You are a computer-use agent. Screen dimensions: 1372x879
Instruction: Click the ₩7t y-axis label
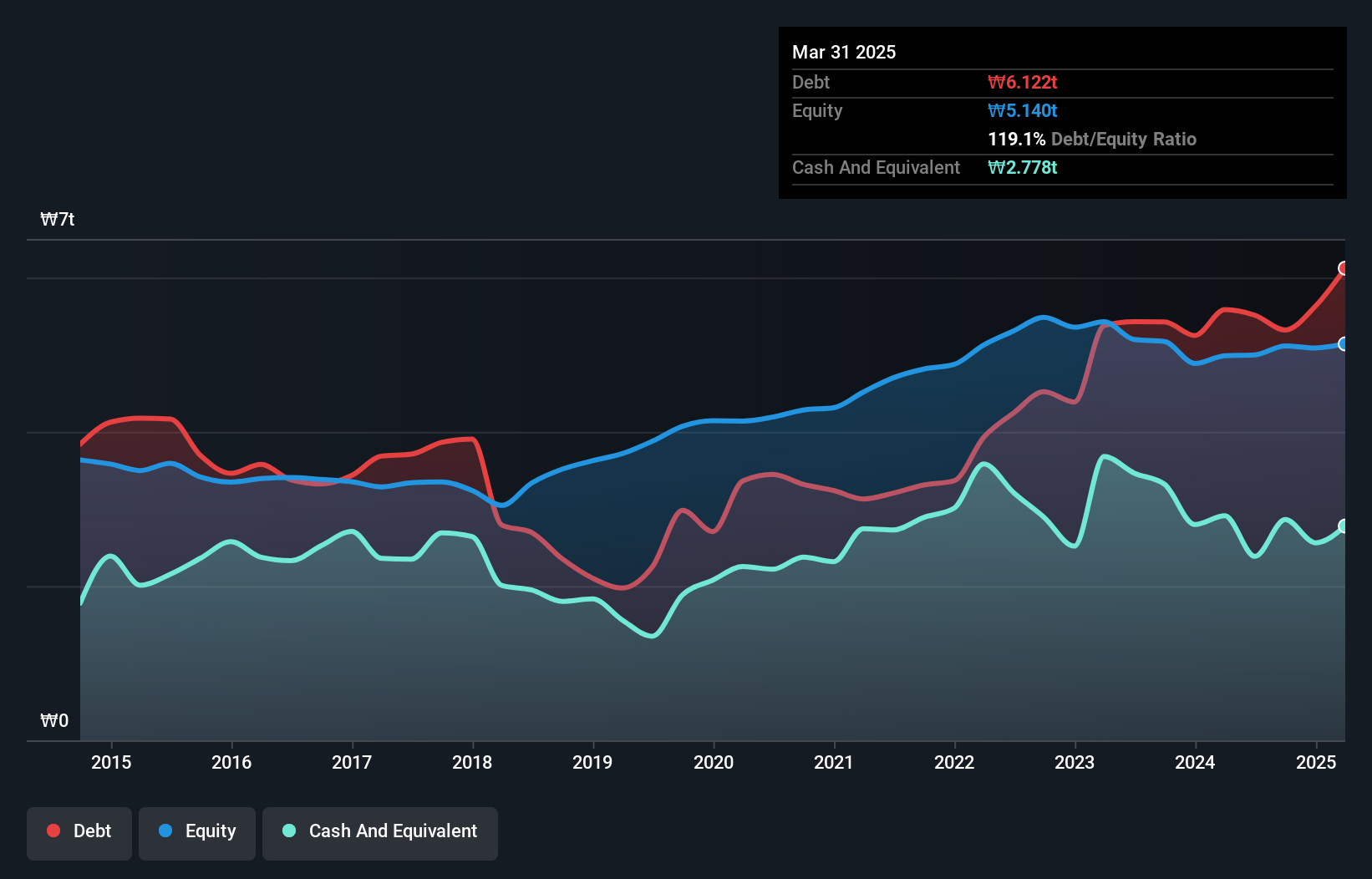(58, 219)
